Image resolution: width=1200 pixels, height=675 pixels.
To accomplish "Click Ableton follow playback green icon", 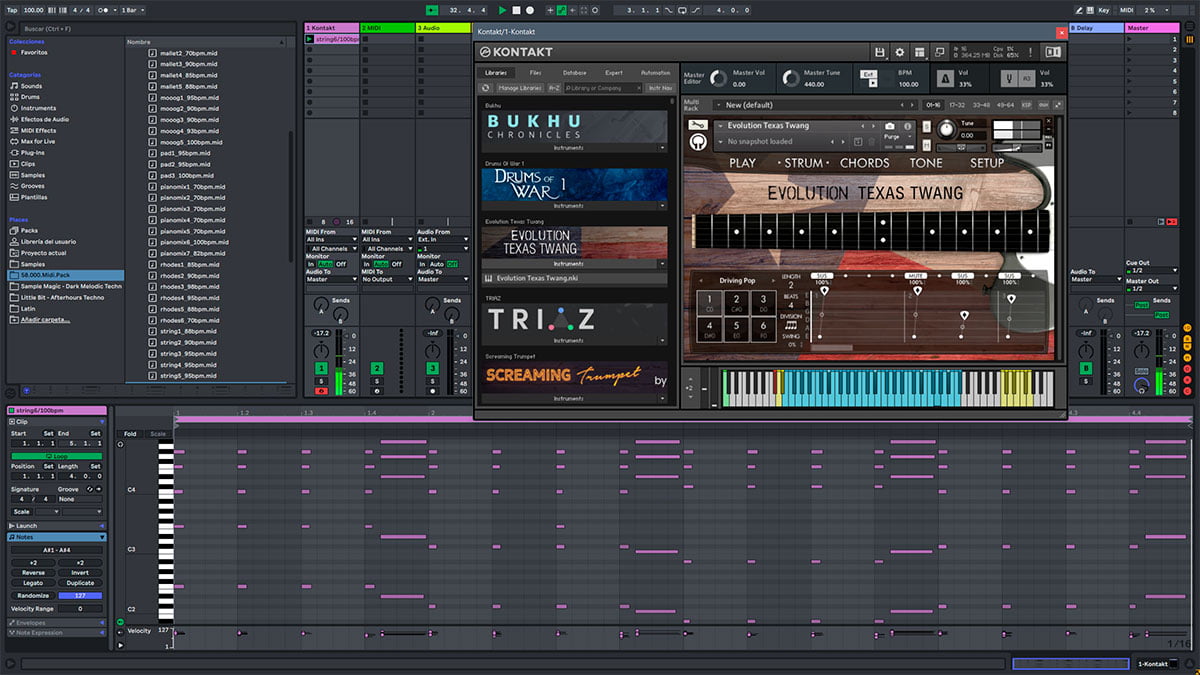I will 431,9.
